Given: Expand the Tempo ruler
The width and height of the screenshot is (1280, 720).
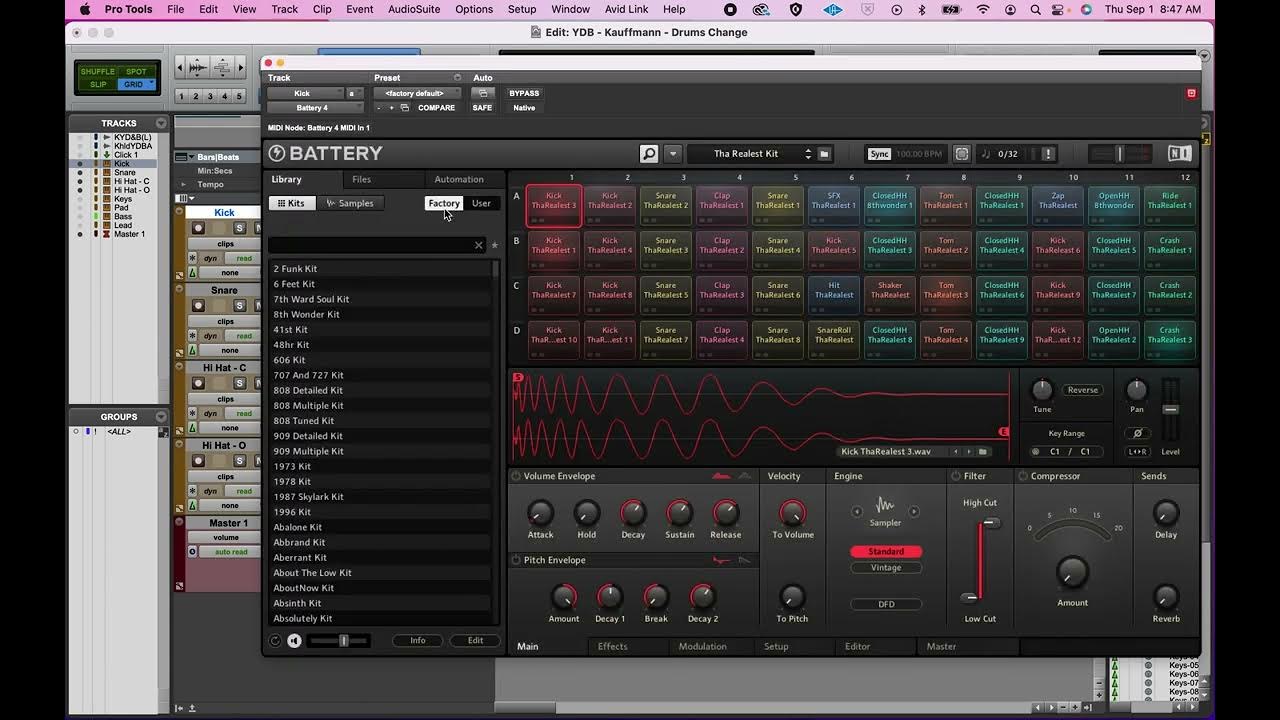Looking at the screenshot, I should (182, 184).
